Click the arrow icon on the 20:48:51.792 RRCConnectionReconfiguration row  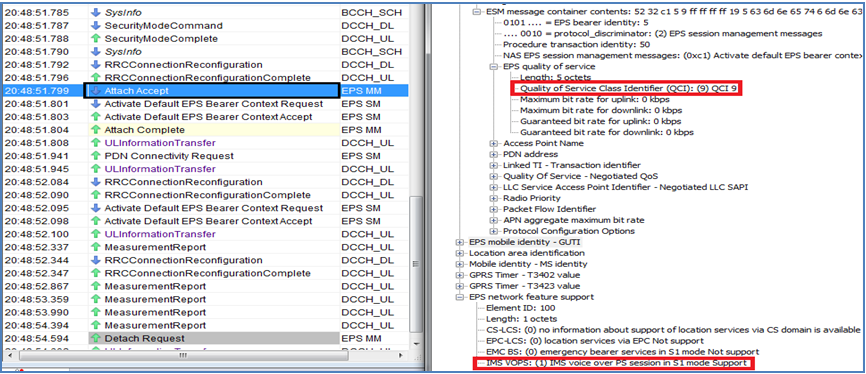[96, 65]
